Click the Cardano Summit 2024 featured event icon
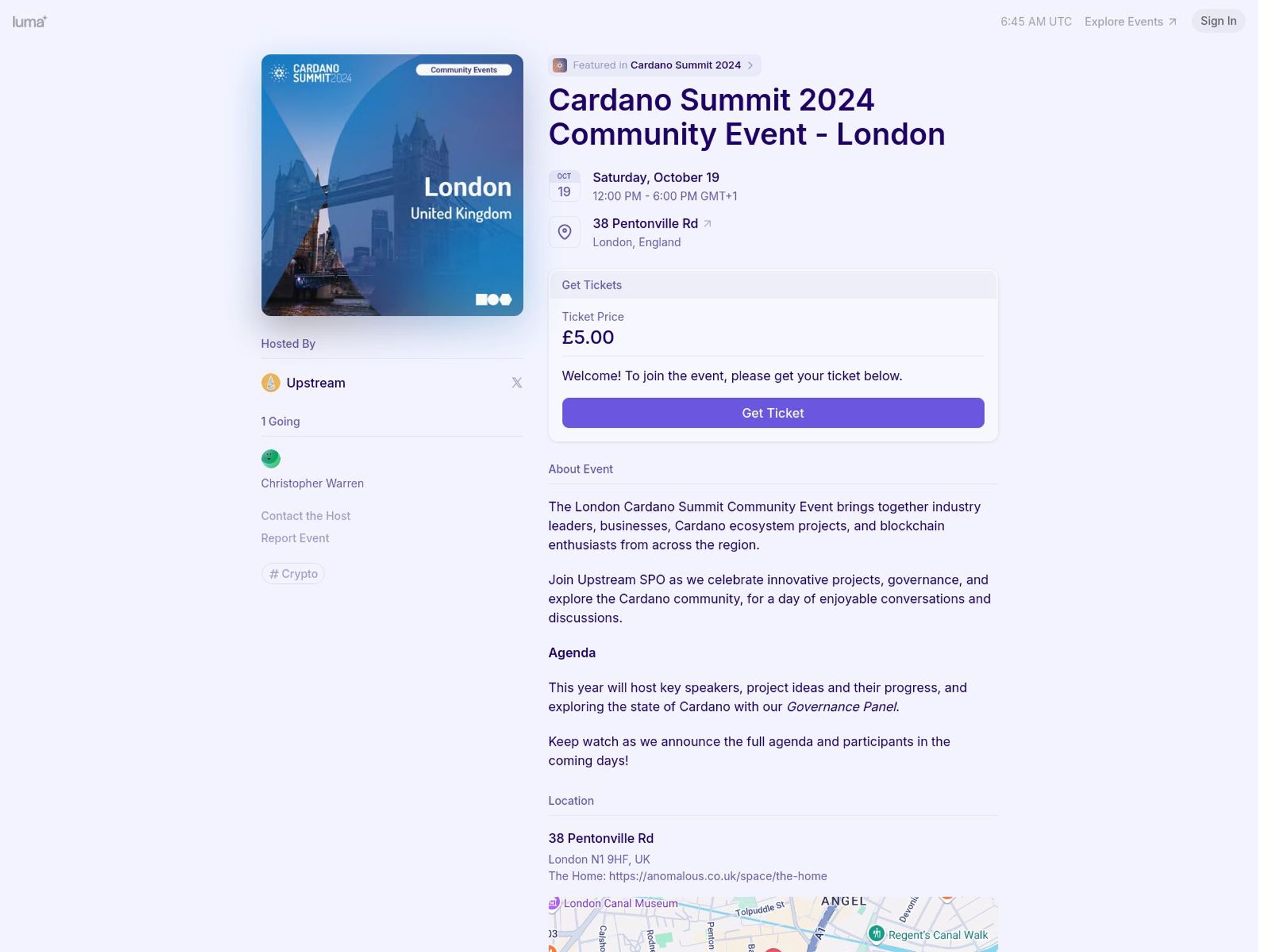 click(x=560, y=65)
